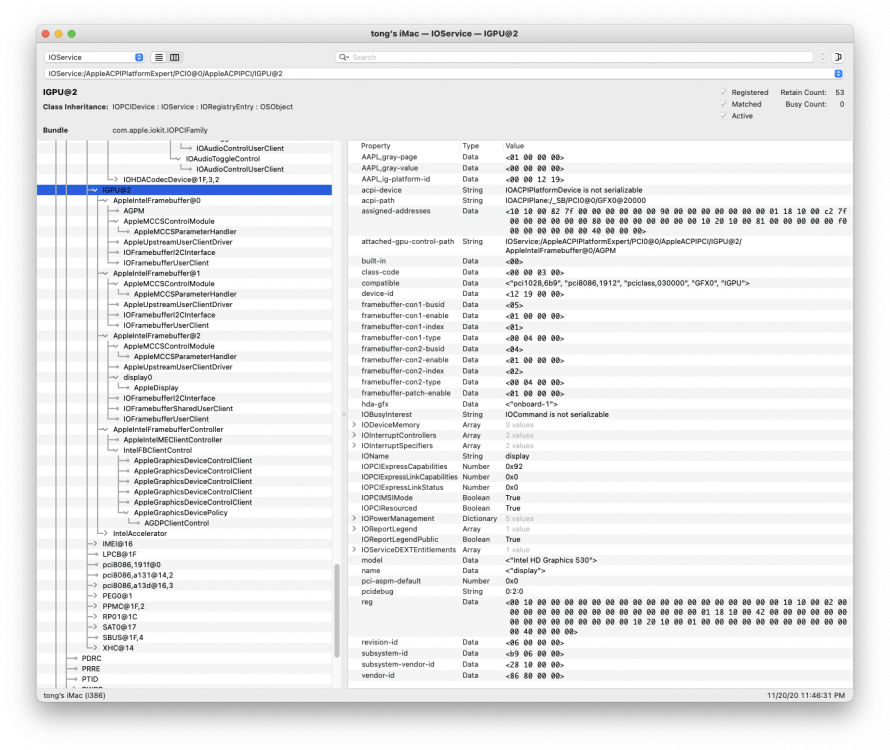Open the path bar dropdown arrow
This screenshot has width=890, height=750.
[838, 74]
